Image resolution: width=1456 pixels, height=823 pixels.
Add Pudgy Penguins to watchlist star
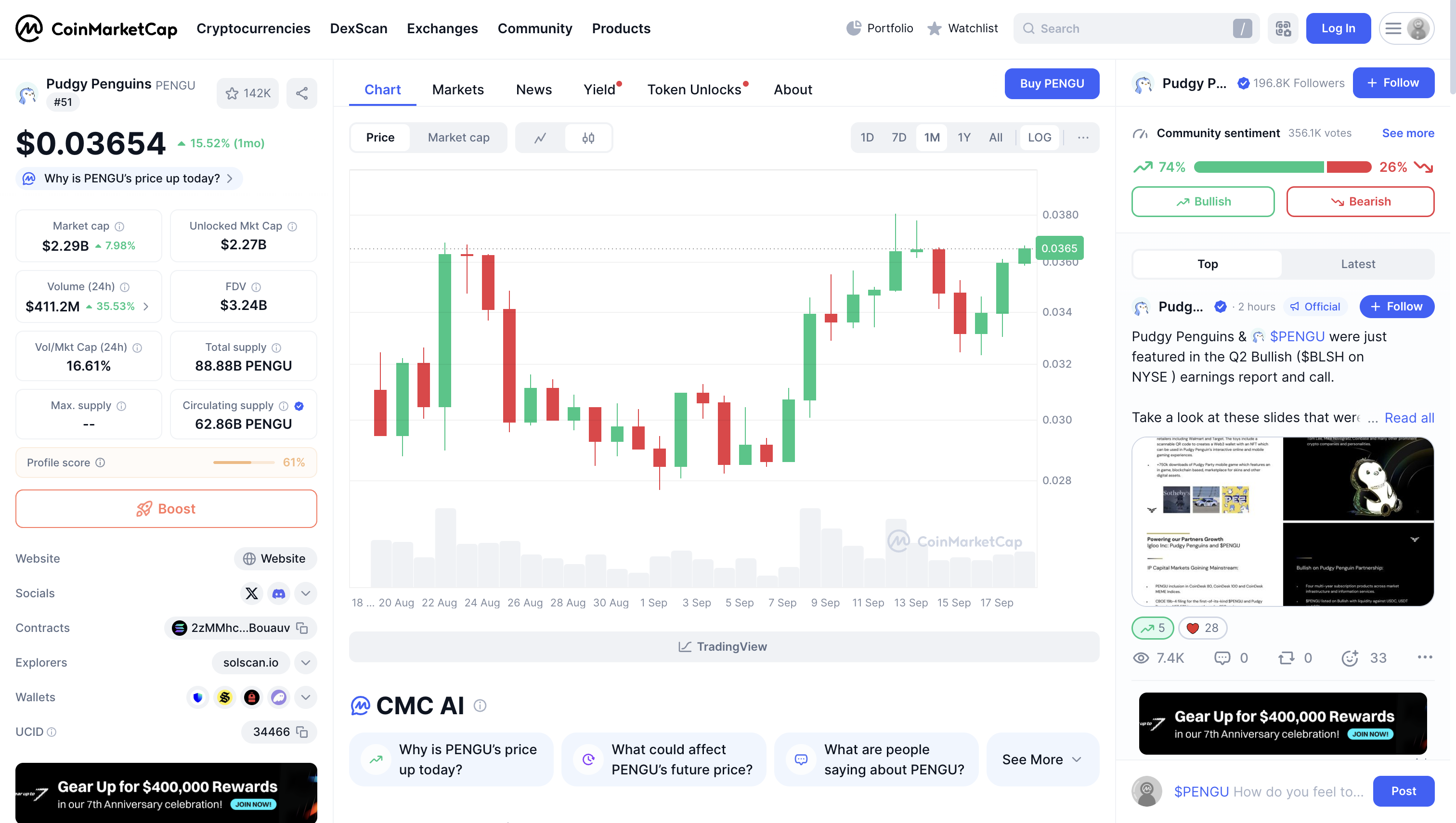click(x=247, y=93)
